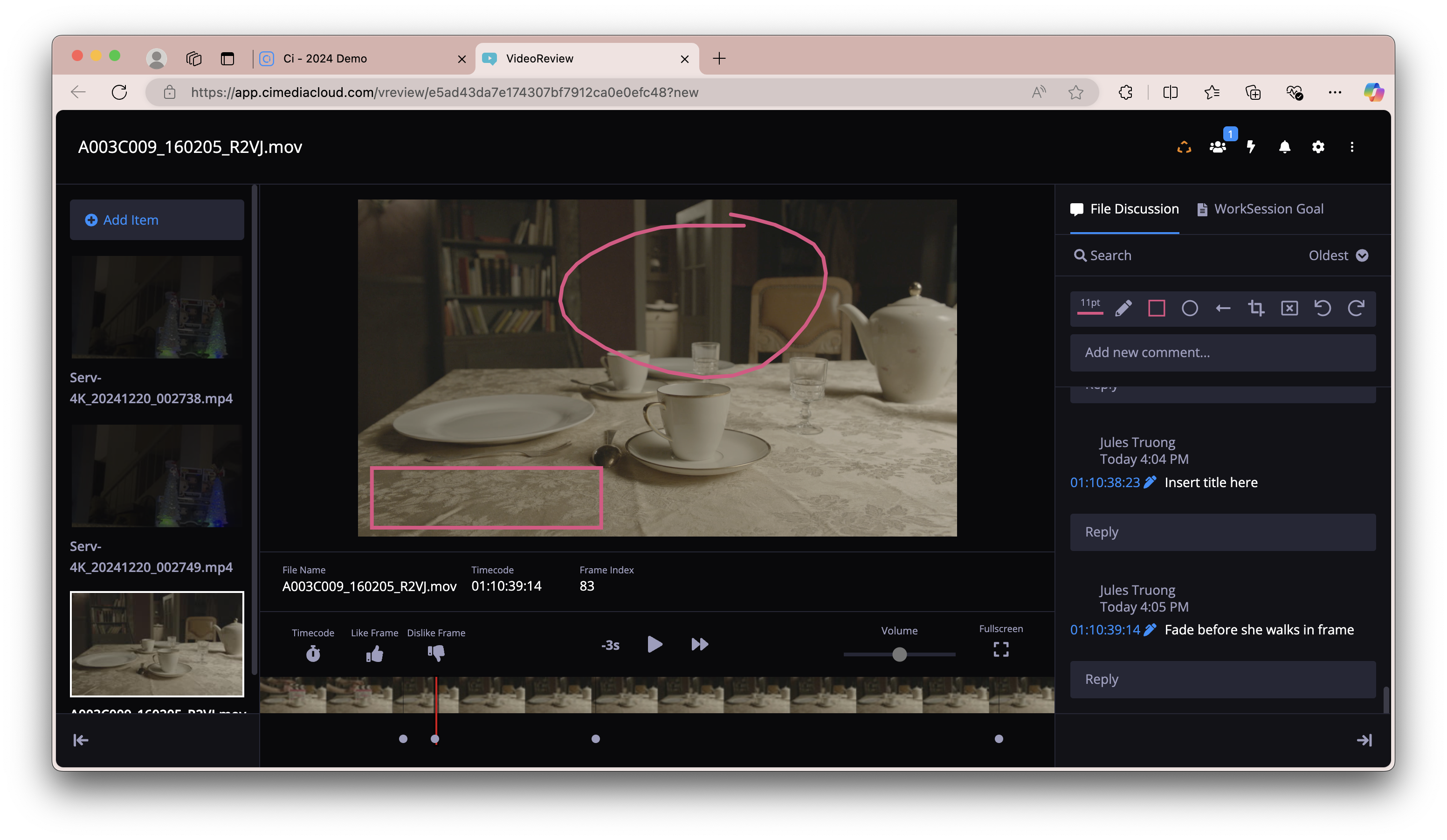Select the pencil freehand drawing tool

(1123, 309)
